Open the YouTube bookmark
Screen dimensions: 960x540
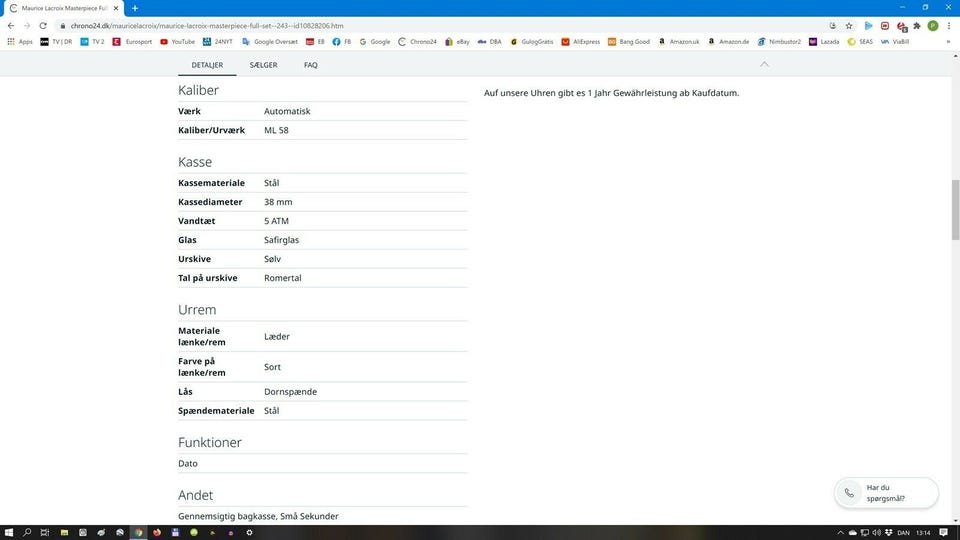pos(178,42)
